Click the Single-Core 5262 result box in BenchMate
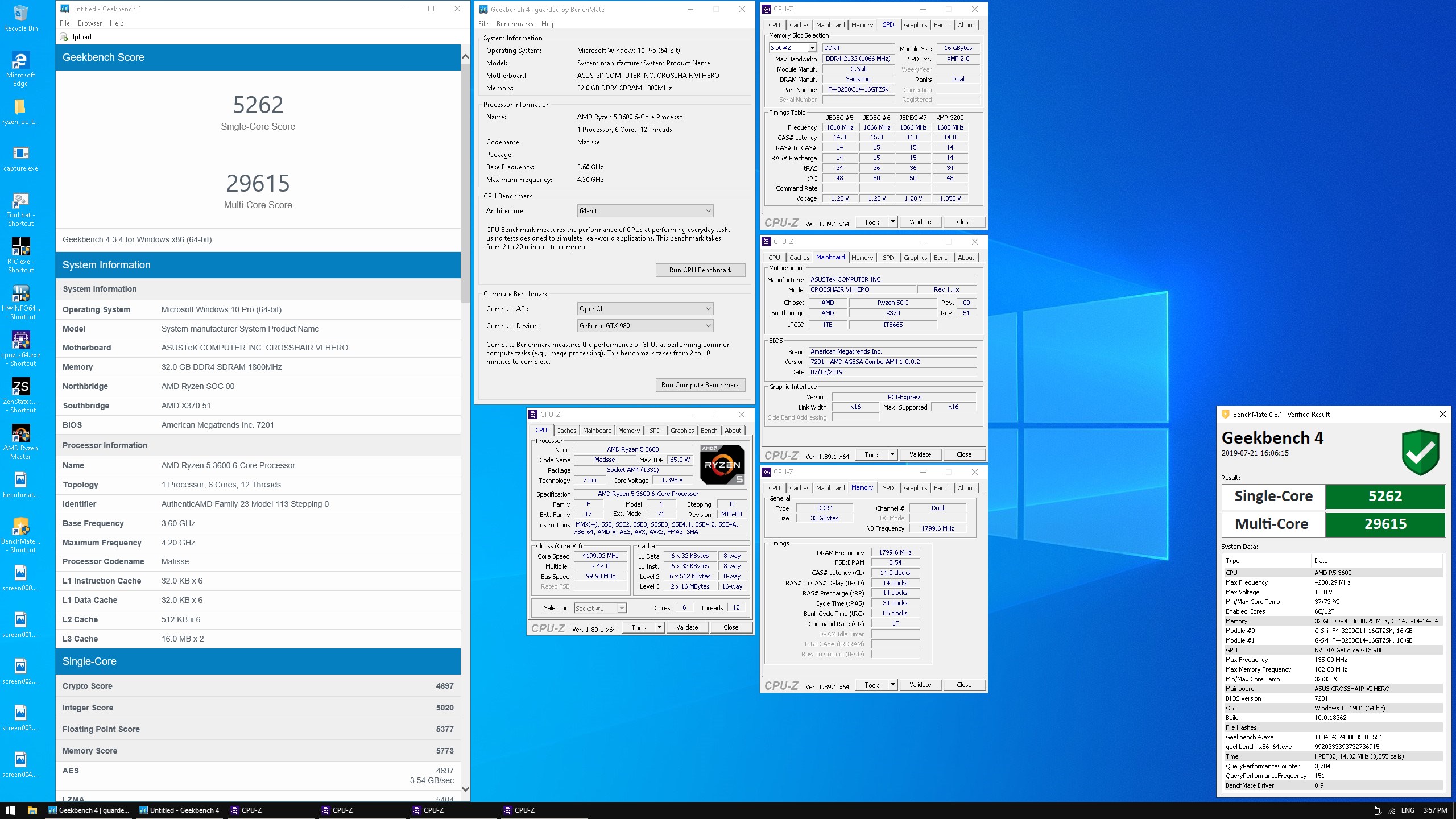1456x819 pixels. point(1385,497)
